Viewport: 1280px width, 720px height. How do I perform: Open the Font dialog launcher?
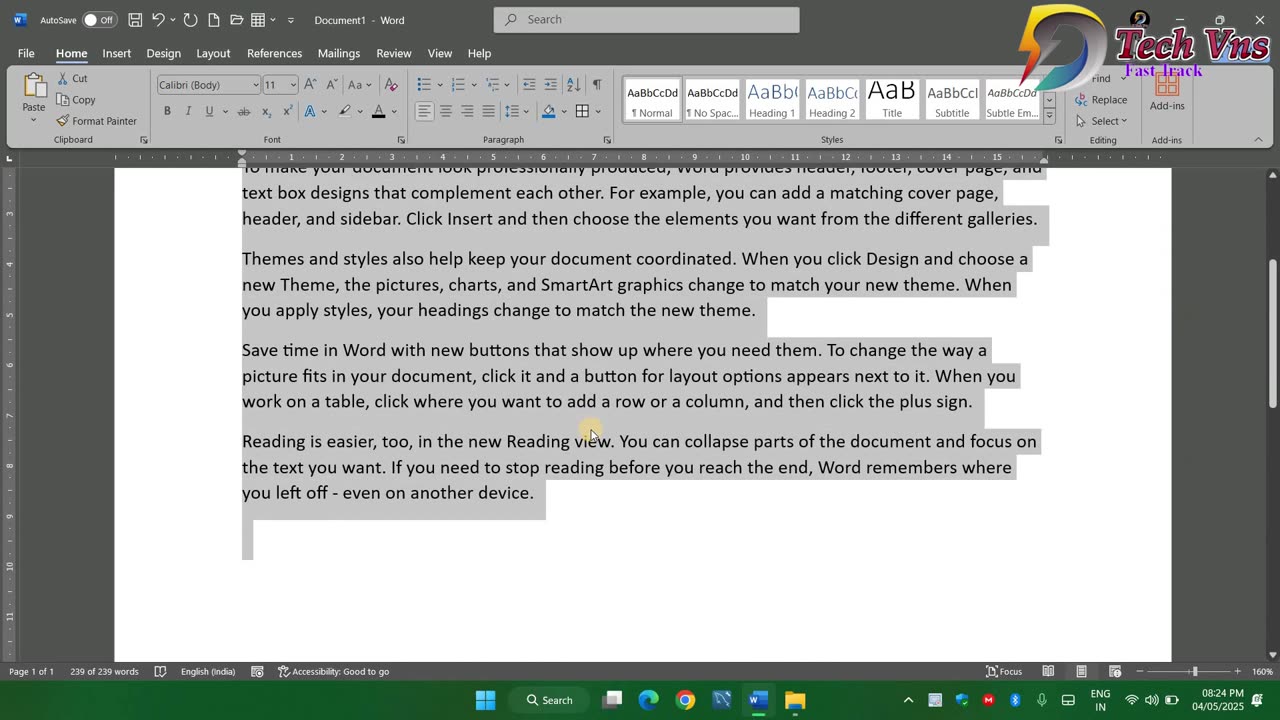click(401, 140)
